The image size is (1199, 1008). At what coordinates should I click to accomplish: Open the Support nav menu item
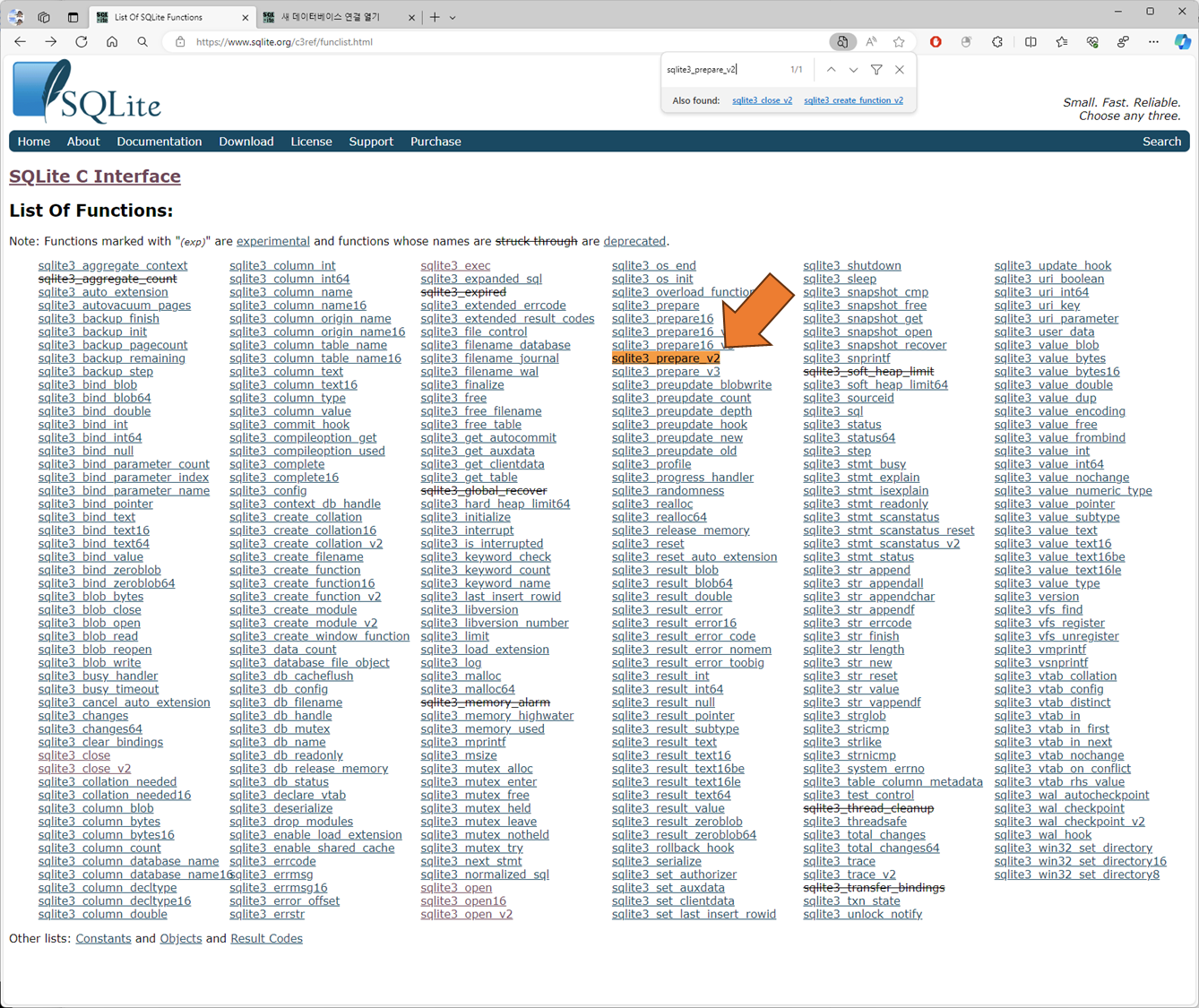pos(371,142)
